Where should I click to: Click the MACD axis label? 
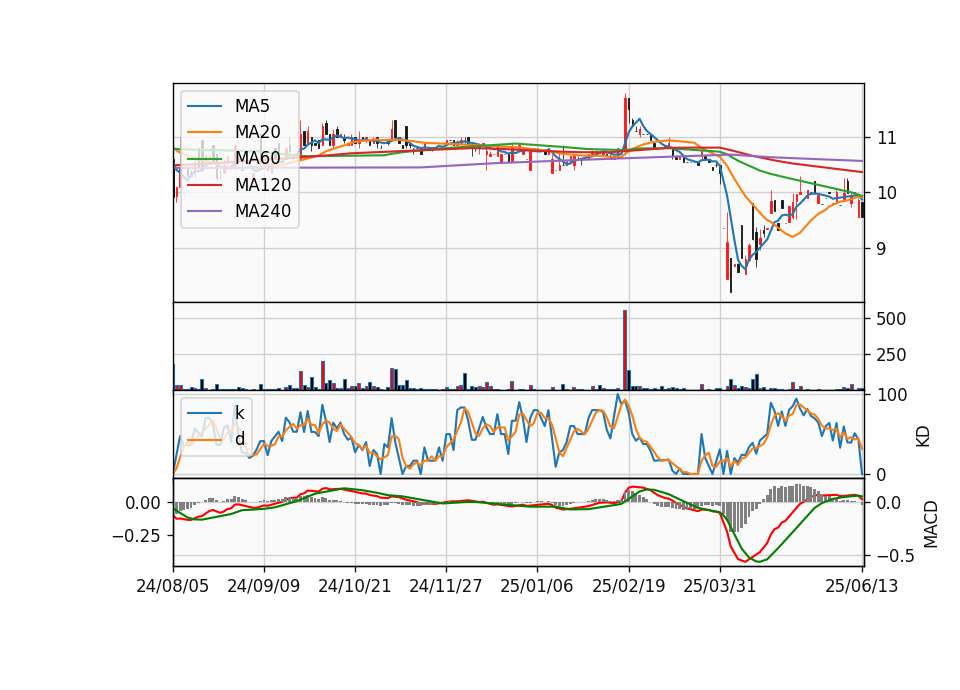tap(931, 524)
